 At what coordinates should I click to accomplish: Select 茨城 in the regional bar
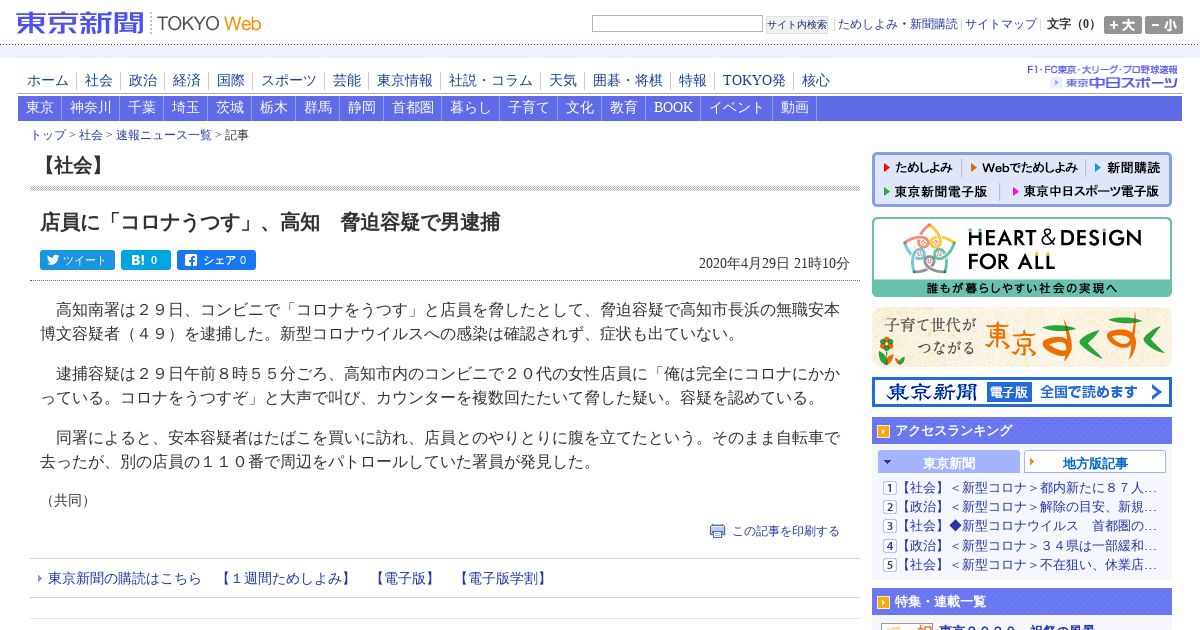coord(230,108)
